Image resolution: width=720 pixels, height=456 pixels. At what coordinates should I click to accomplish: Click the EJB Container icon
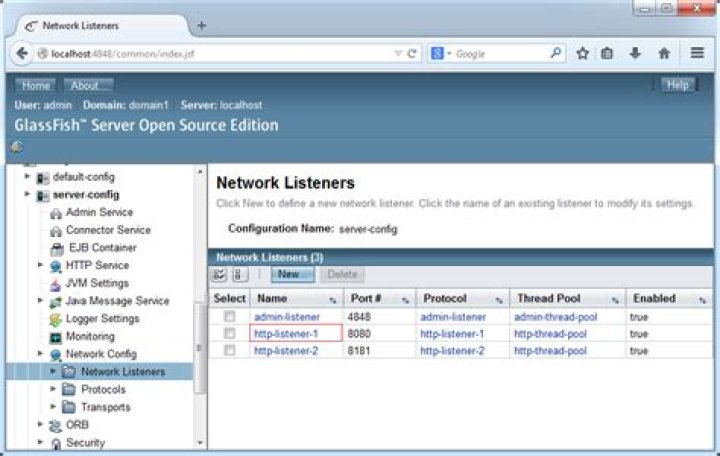(57, 248)
